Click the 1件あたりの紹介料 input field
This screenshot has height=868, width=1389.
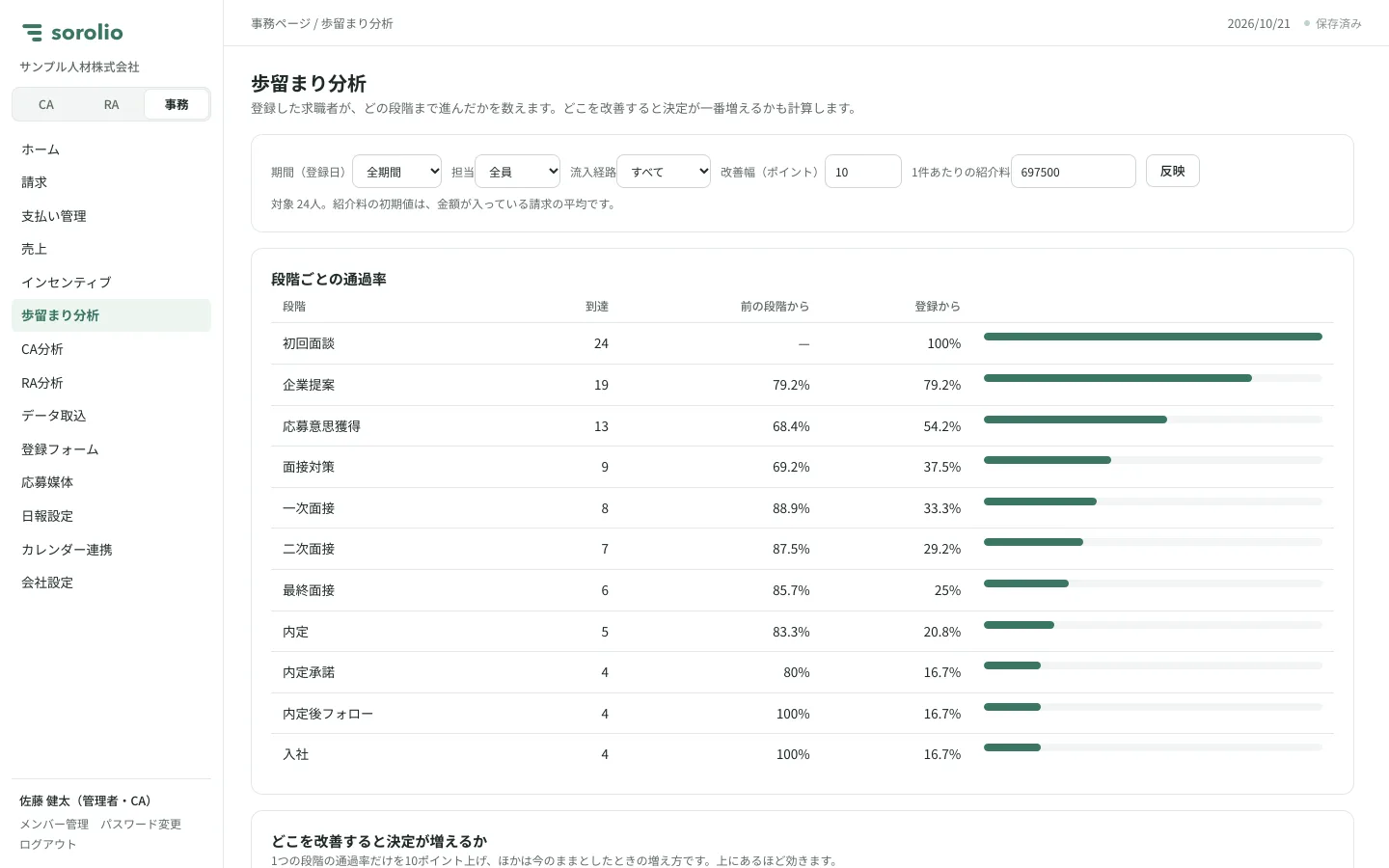tap(1074, 172)
